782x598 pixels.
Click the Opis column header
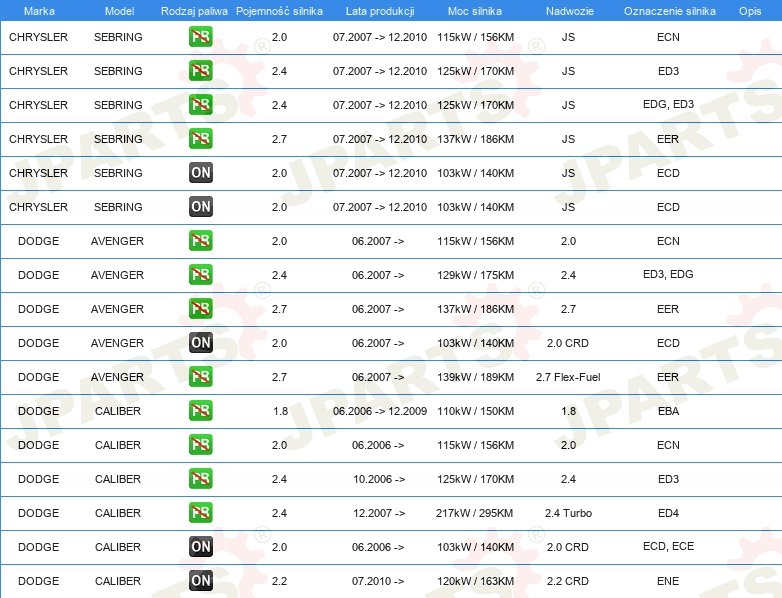click(x=749, y=10)
